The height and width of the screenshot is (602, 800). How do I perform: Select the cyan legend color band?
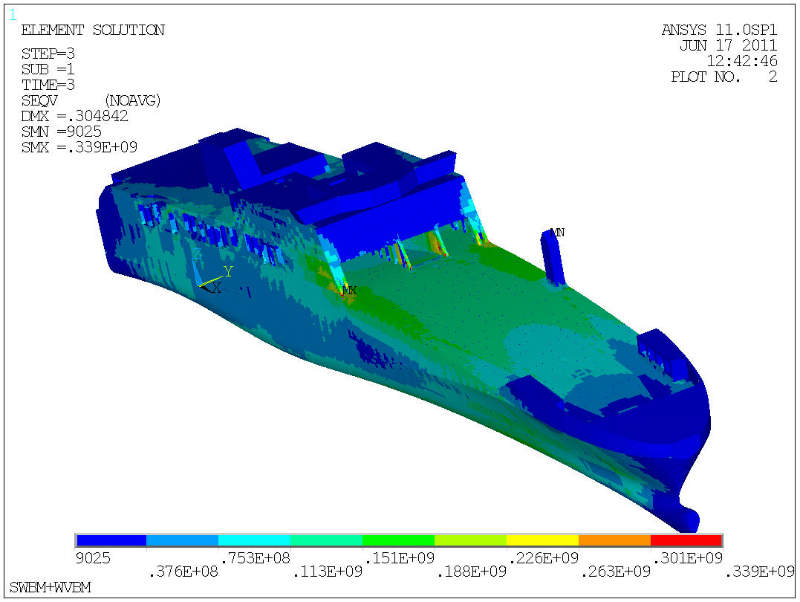pos(255,540)
